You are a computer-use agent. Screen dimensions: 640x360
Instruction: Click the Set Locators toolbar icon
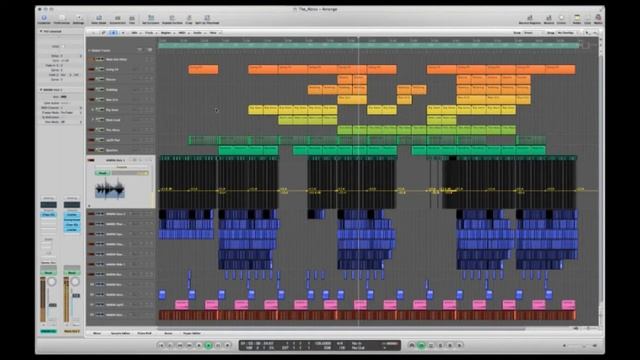point(151,19)
